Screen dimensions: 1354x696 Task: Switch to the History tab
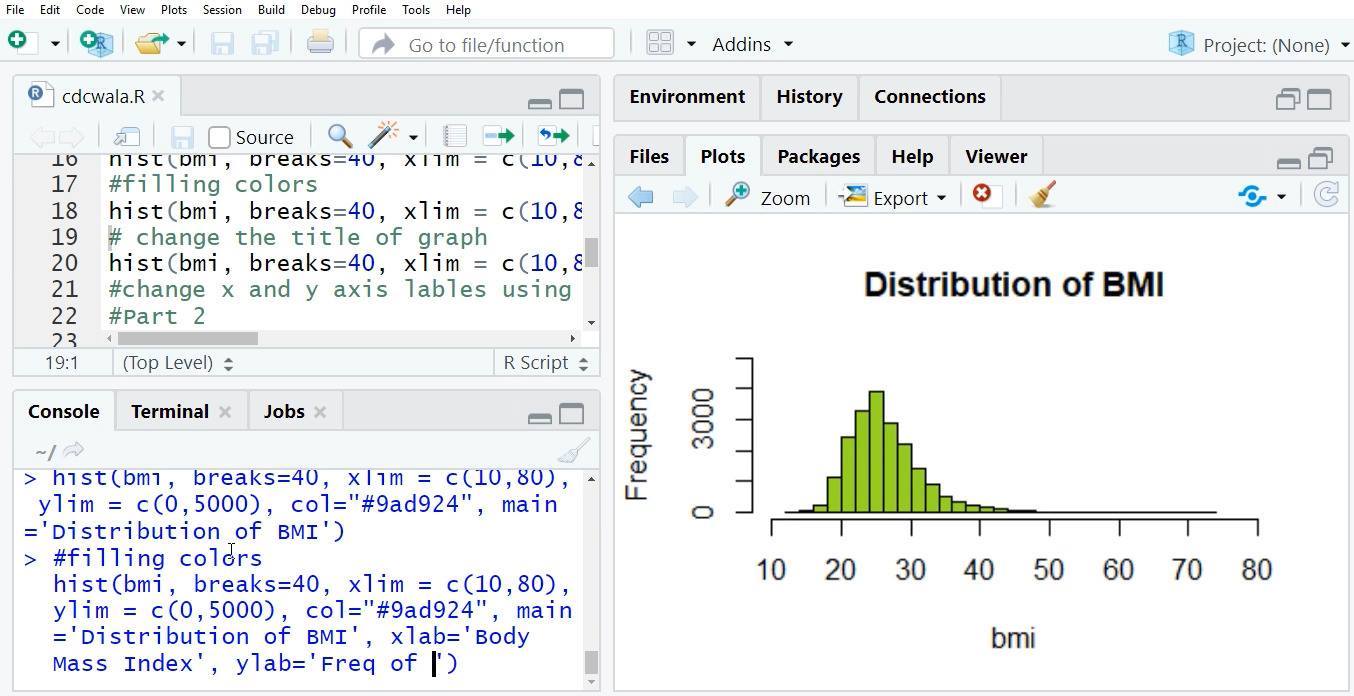[809, 96]
